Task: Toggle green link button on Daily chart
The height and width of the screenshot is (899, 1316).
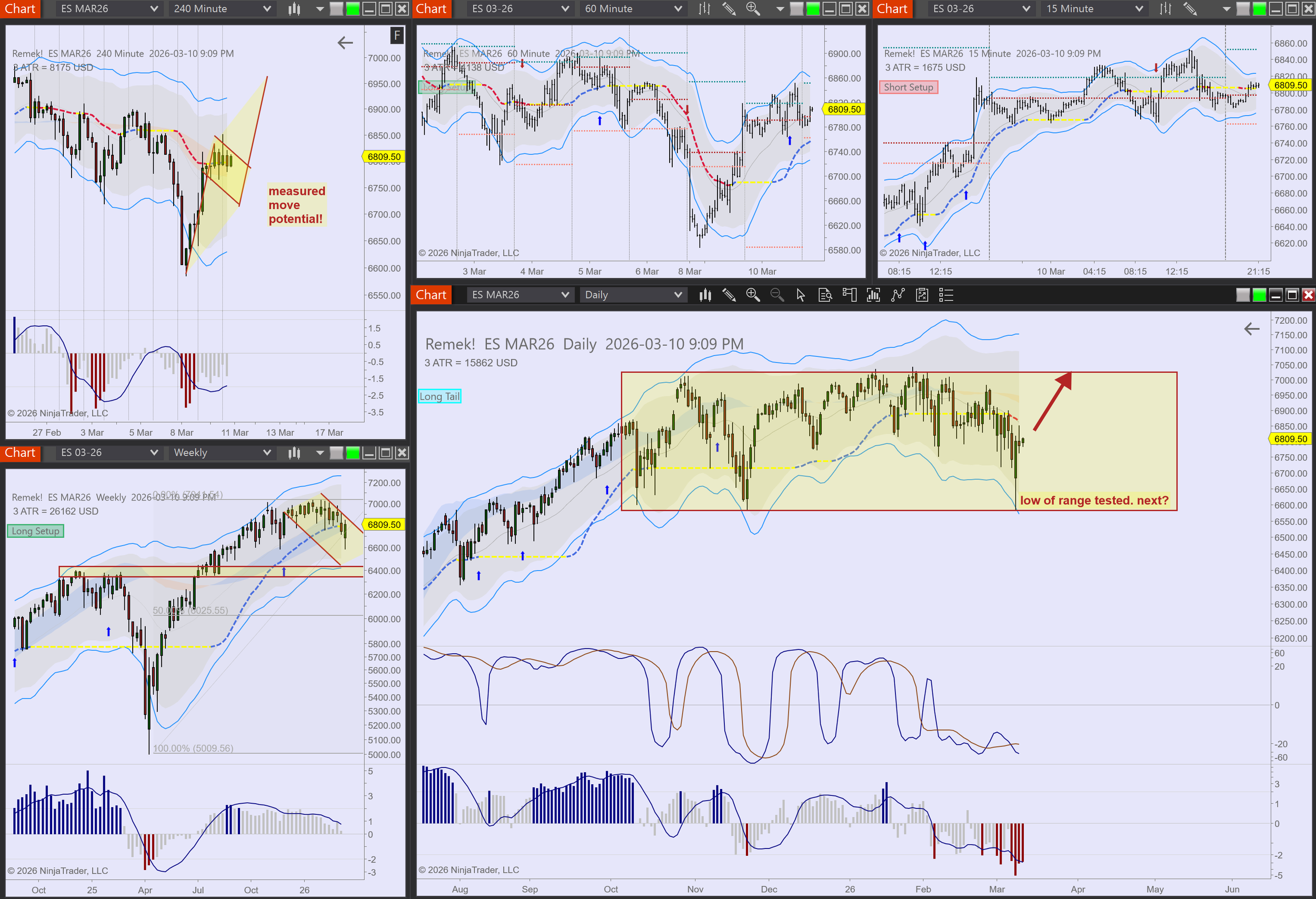Action: [x=1259, y=295]
